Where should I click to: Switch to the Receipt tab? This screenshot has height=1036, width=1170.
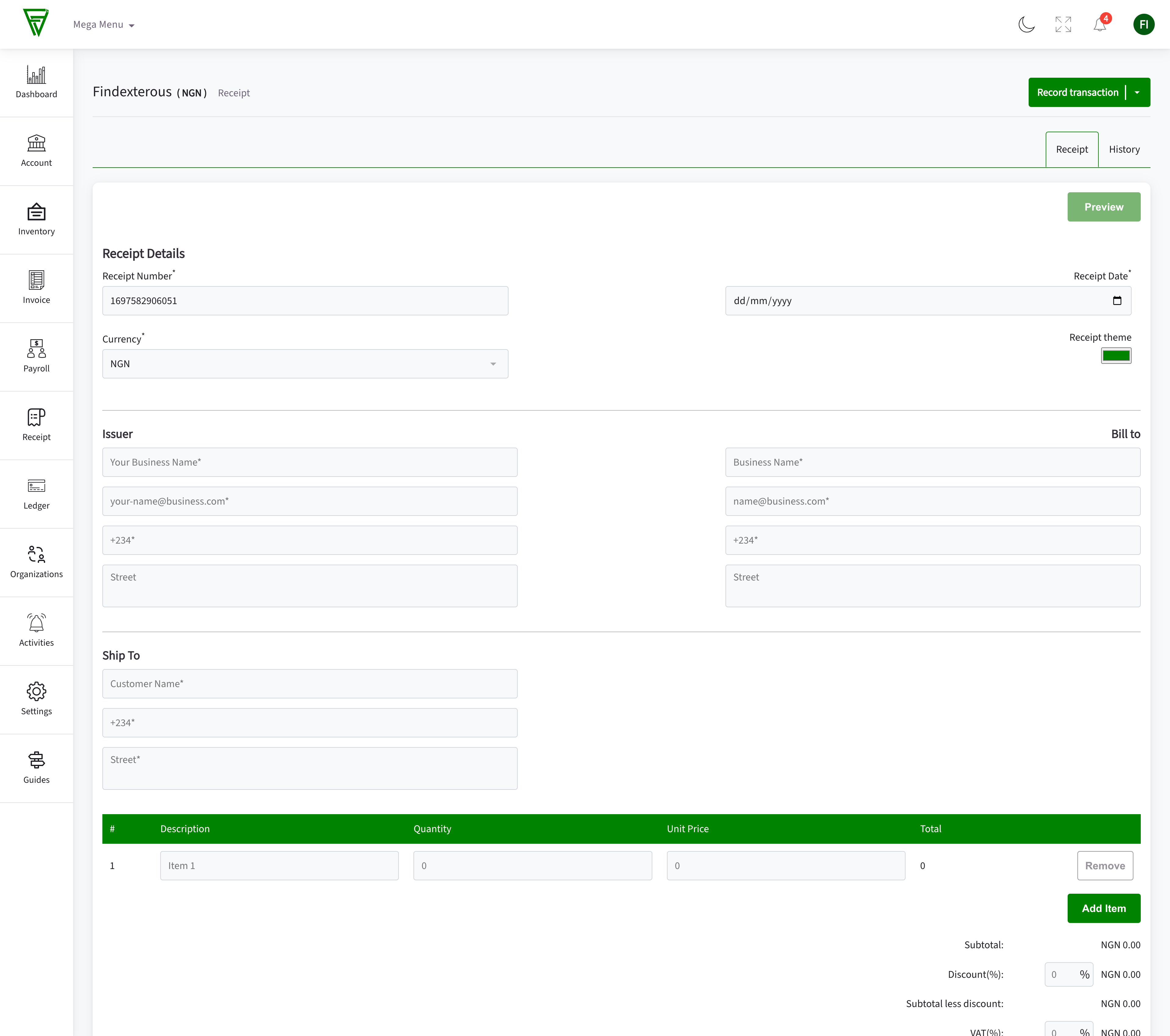[1072, 149]
